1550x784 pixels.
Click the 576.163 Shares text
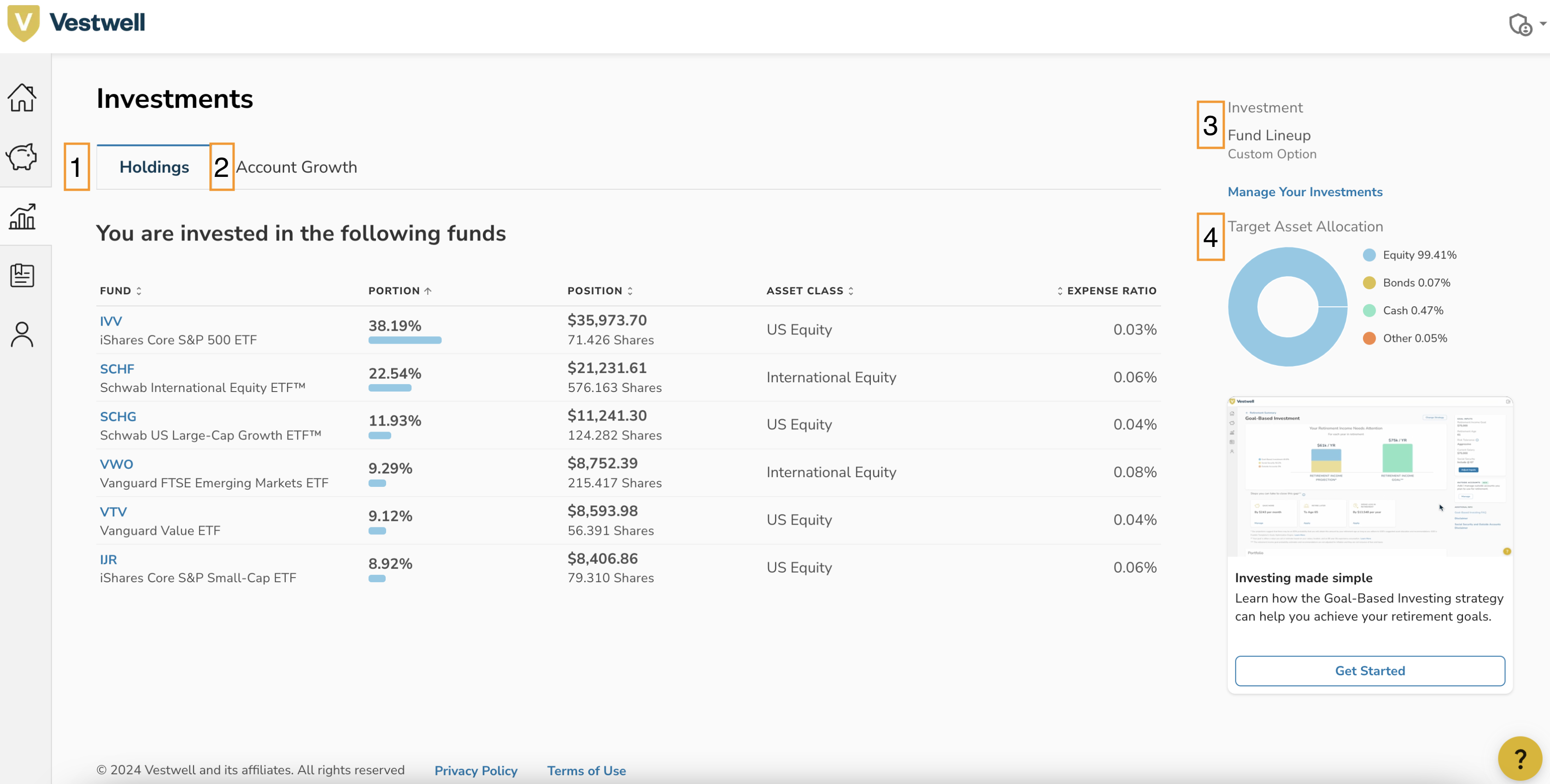[x=614, y=387]
